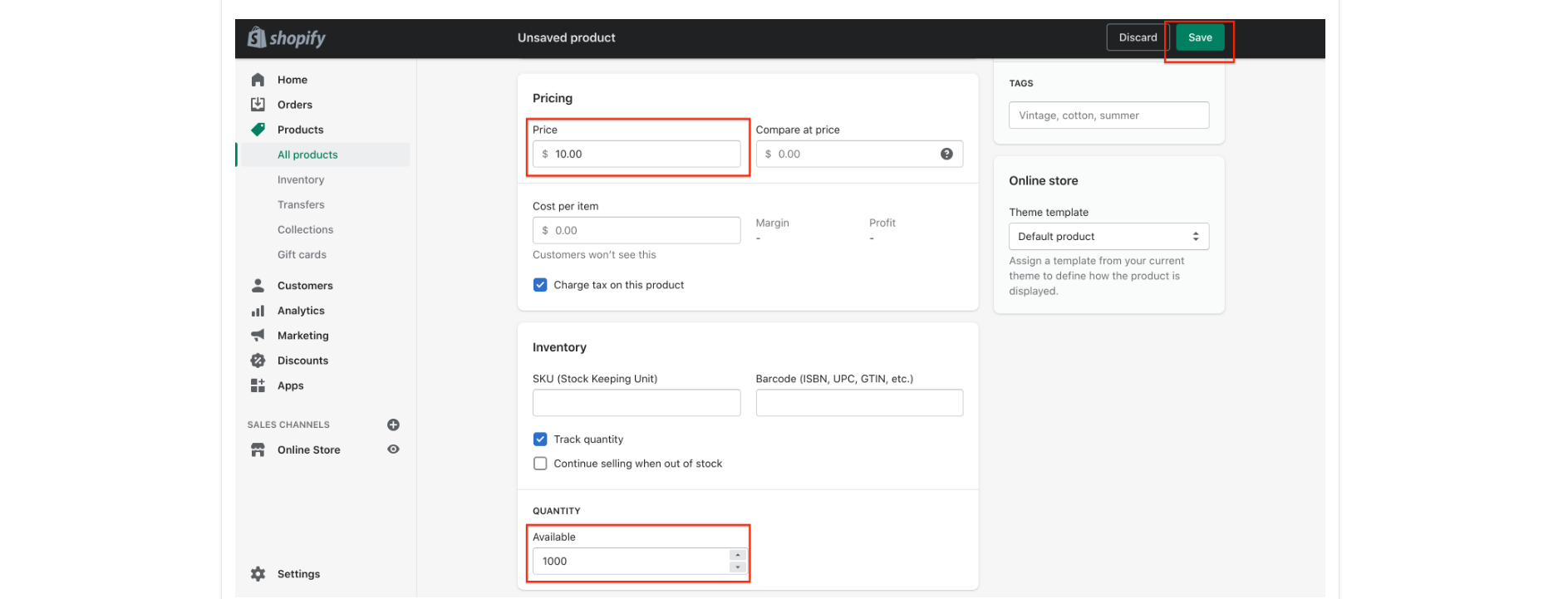Viewport: 1568px width, 599px height.
Task: Click the 'Profit' label
Action: coord(882,223)
